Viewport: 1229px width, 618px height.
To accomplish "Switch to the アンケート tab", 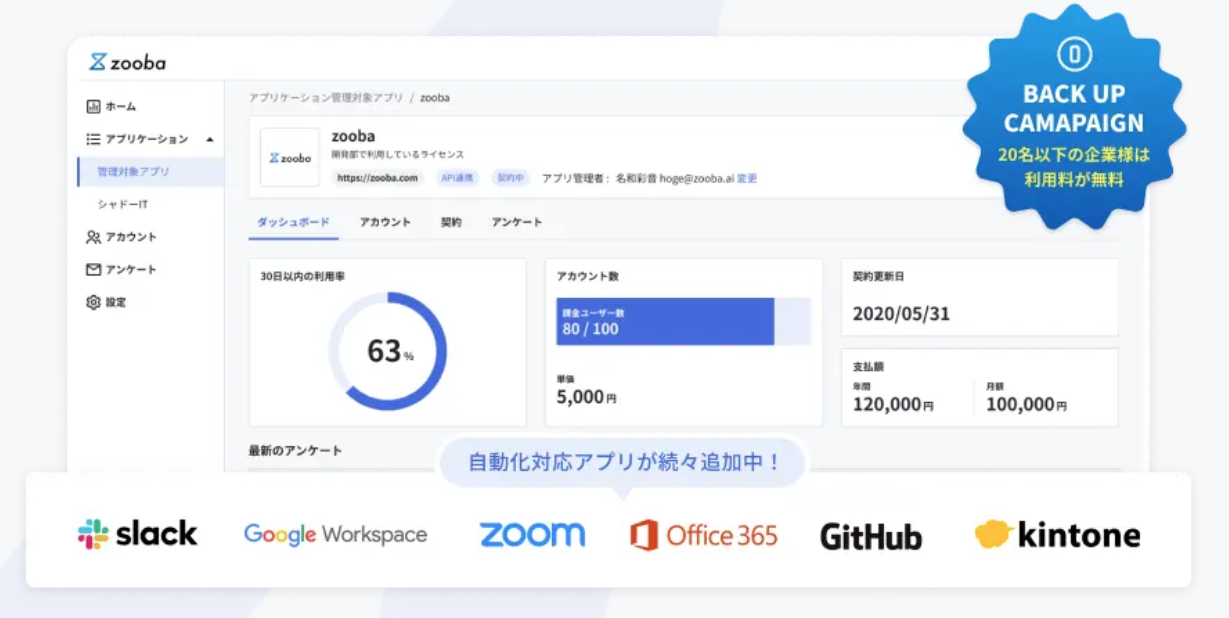I will click(x=517, y=222).
